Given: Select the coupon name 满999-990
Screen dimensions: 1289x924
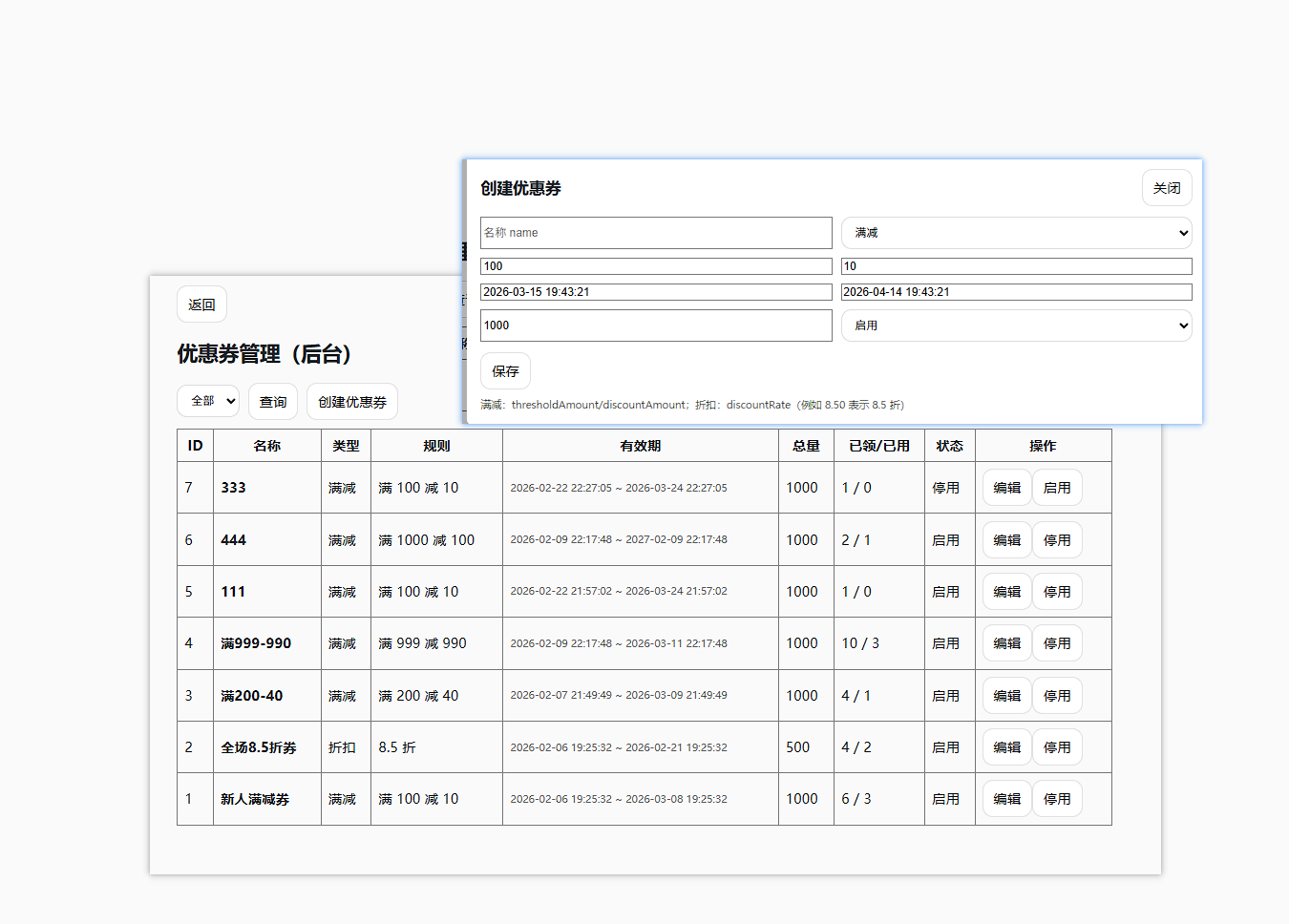Looking at the screenshot, I should [x=256, y=643].
